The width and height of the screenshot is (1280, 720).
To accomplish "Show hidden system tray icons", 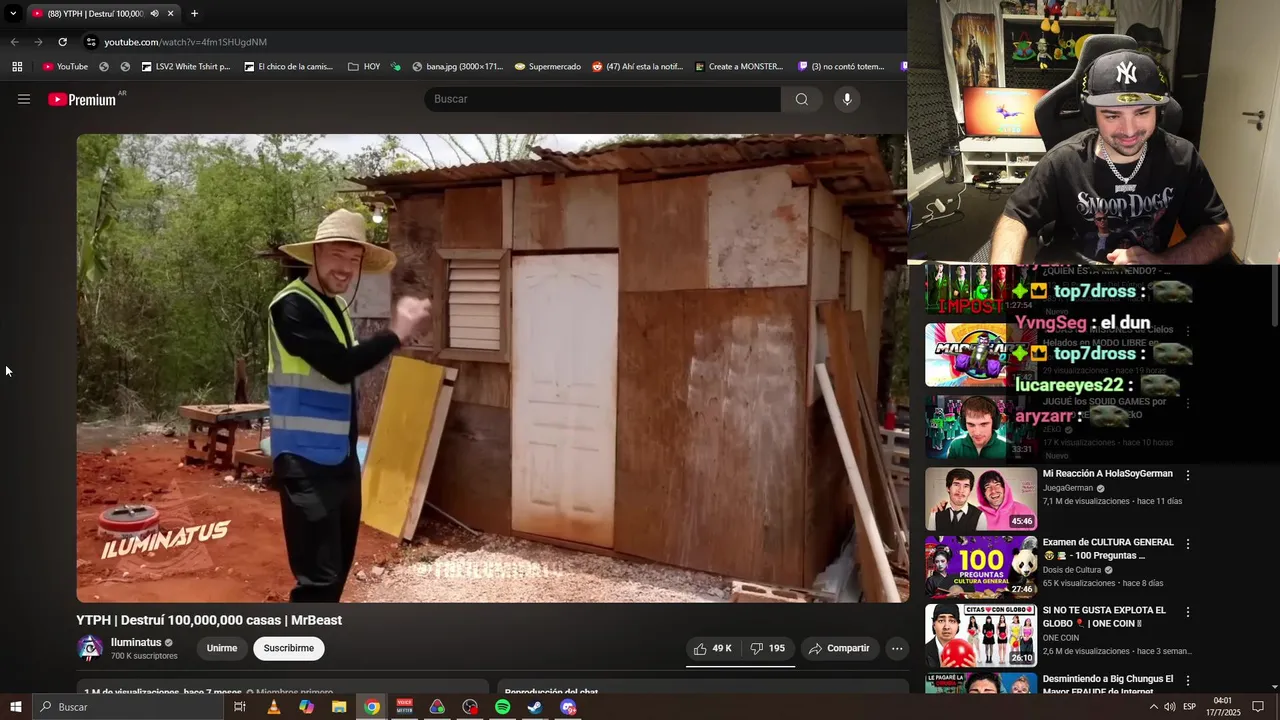I will pos(1153,707).
